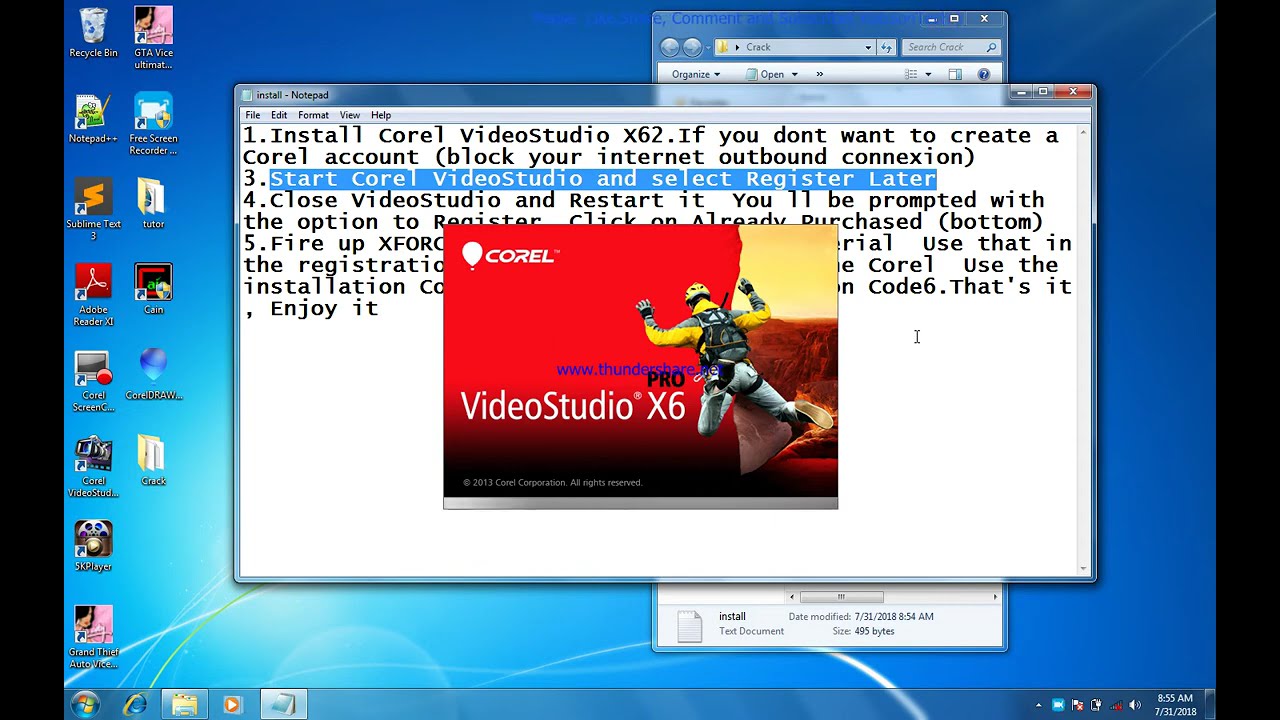Image resolution: width=1280 pixels, height=720 pixels.
Task: Open the Help menu in Notepad
Action: click(x=381, y=115)
